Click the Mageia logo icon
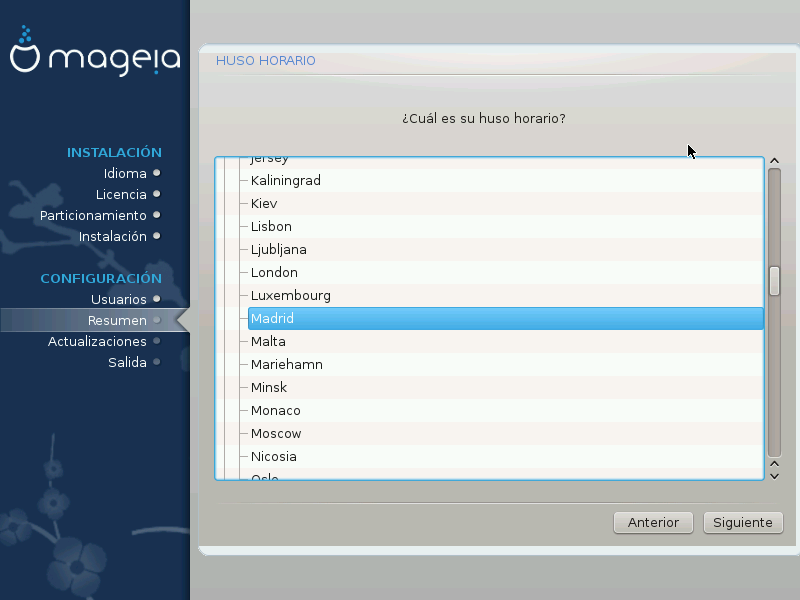 (x=26, y=56)
